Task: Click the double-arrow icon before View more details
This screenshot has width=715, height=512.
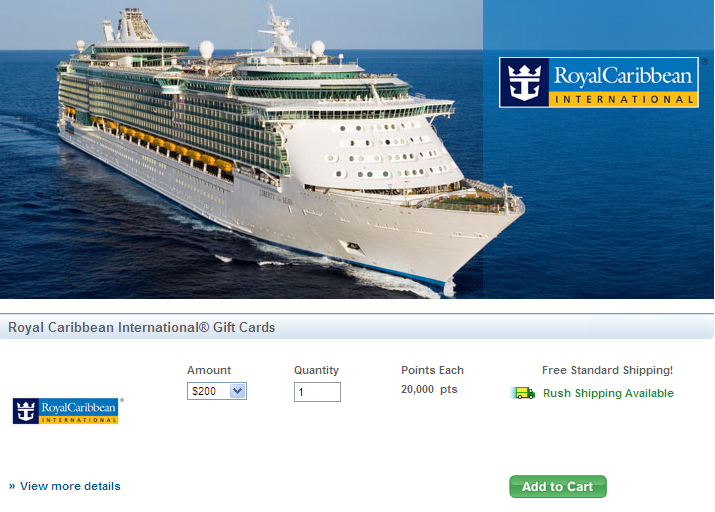Action: 12,486
